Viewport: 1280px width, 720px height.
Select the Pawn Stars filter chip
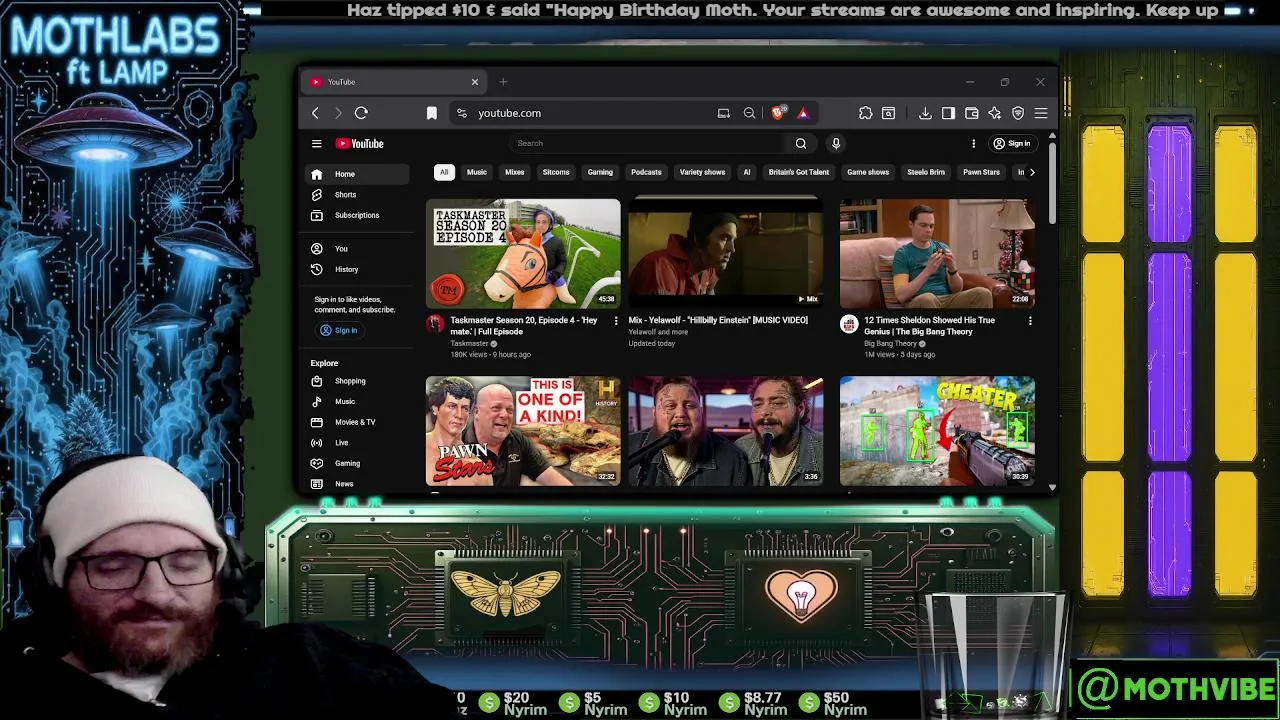pos(981,172)
